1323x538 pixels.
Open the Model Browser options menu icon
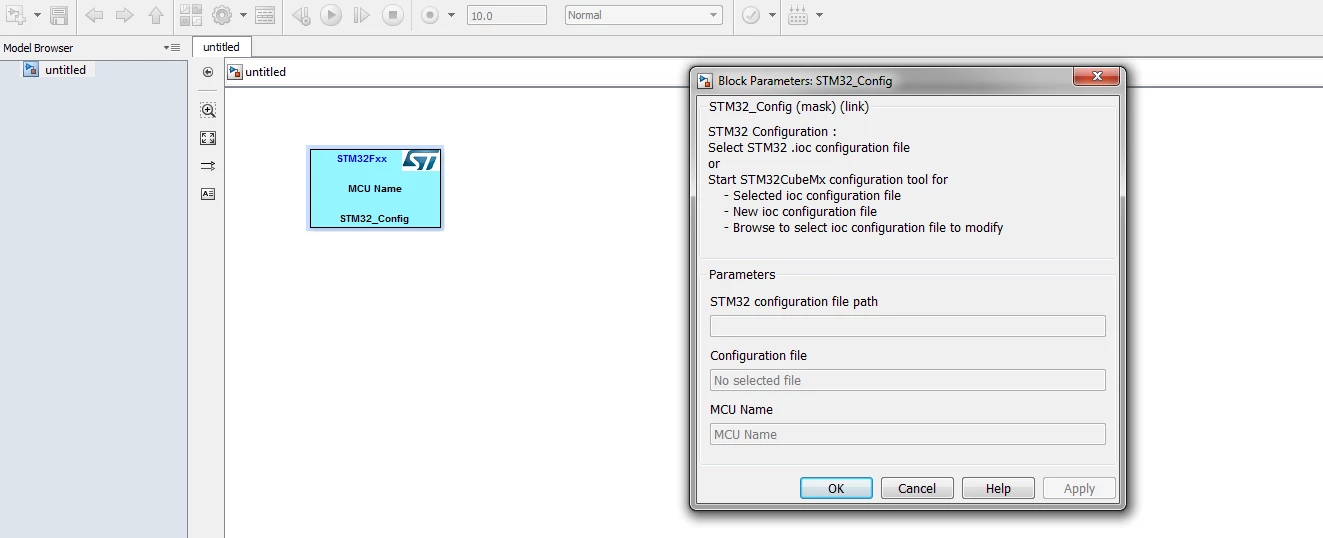click(172, 48)
